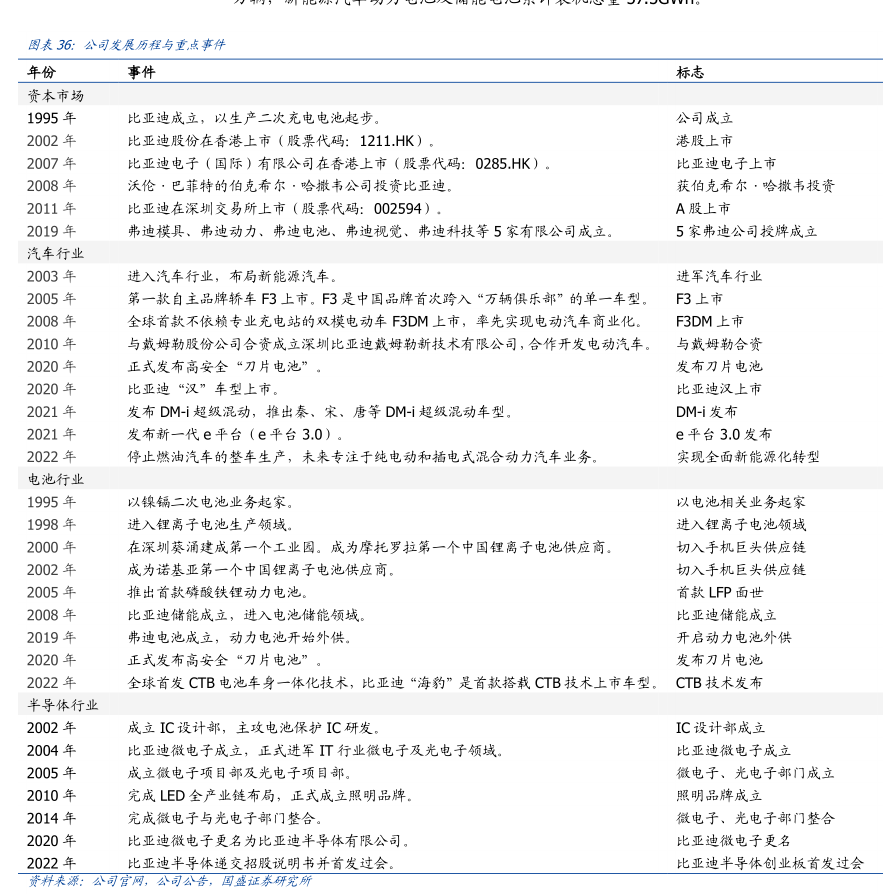Select the event text containing stock code 0285.HK
Image resolution: width=883 pixels, height=894 pixels.
339,163
